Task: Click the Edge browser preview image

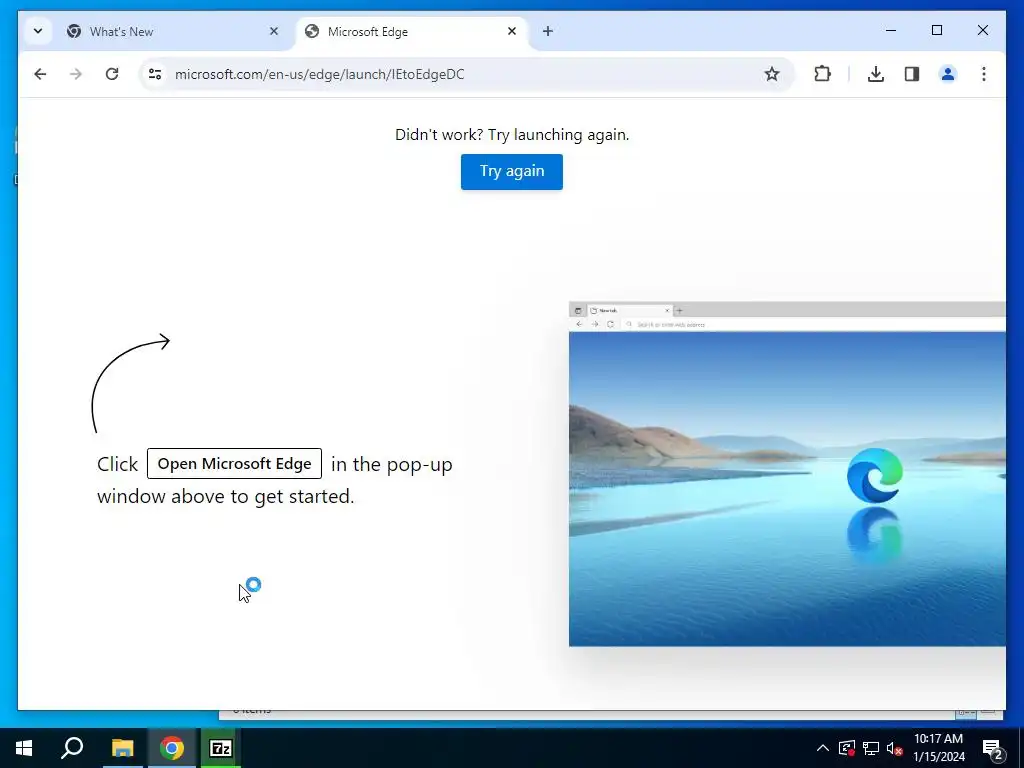Action: coord(787,474)
